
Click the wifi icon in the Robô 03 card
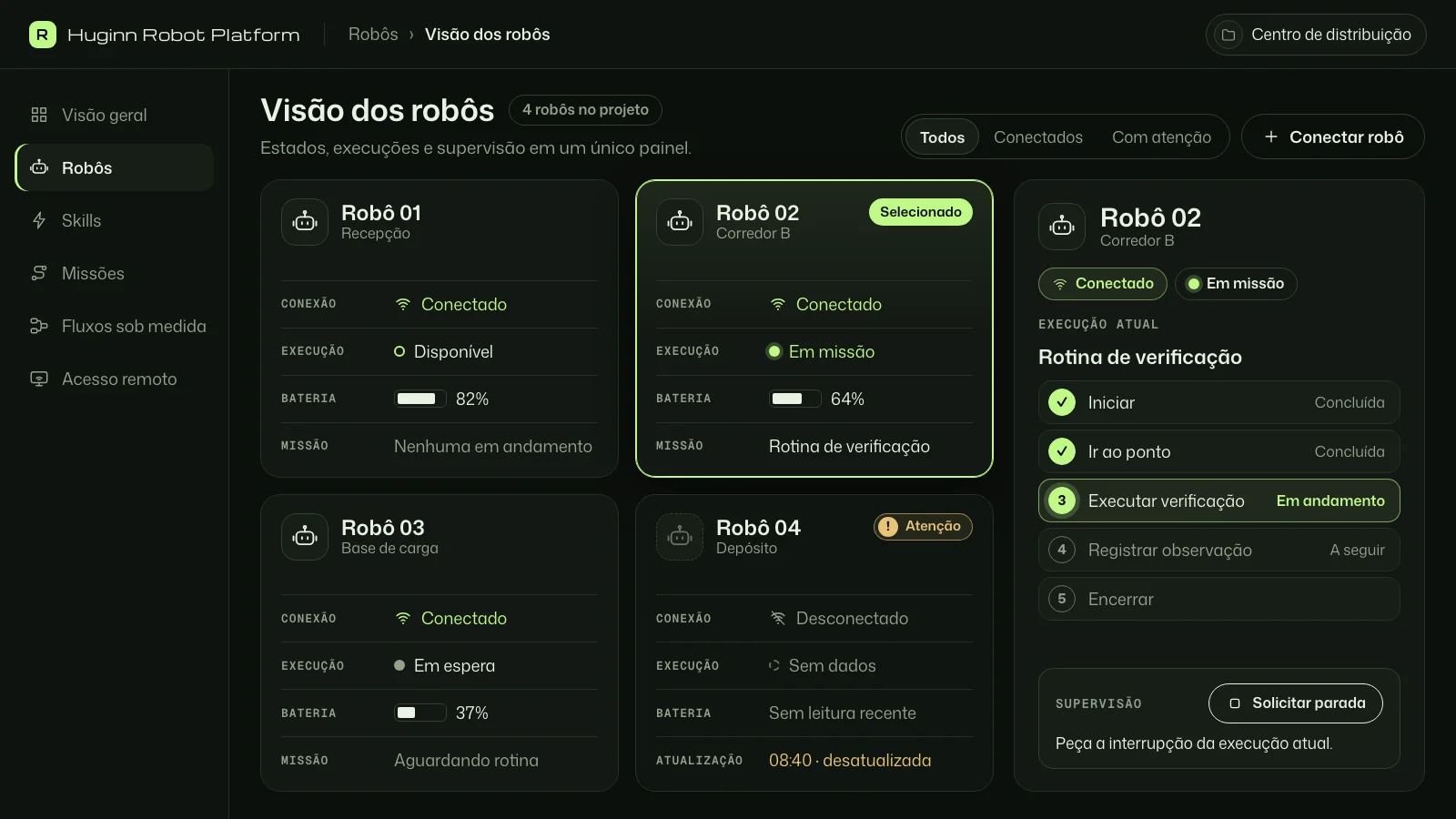click(403, 618)
